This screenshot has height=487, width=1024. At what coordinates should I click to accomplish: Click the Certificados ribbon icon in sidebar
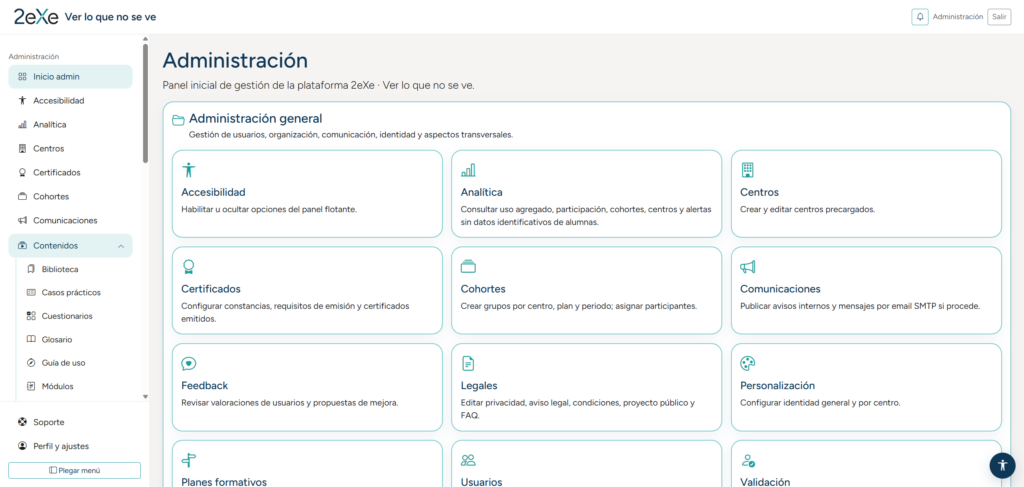[22, 172]
